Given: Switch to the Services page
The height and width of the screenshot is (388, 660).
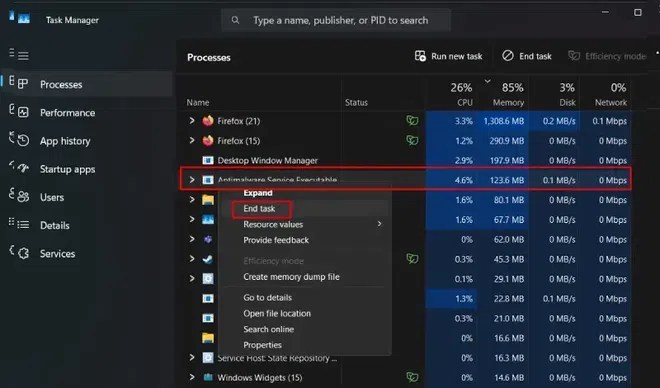Looking at the screenshot, I should (x=57, y=254).
